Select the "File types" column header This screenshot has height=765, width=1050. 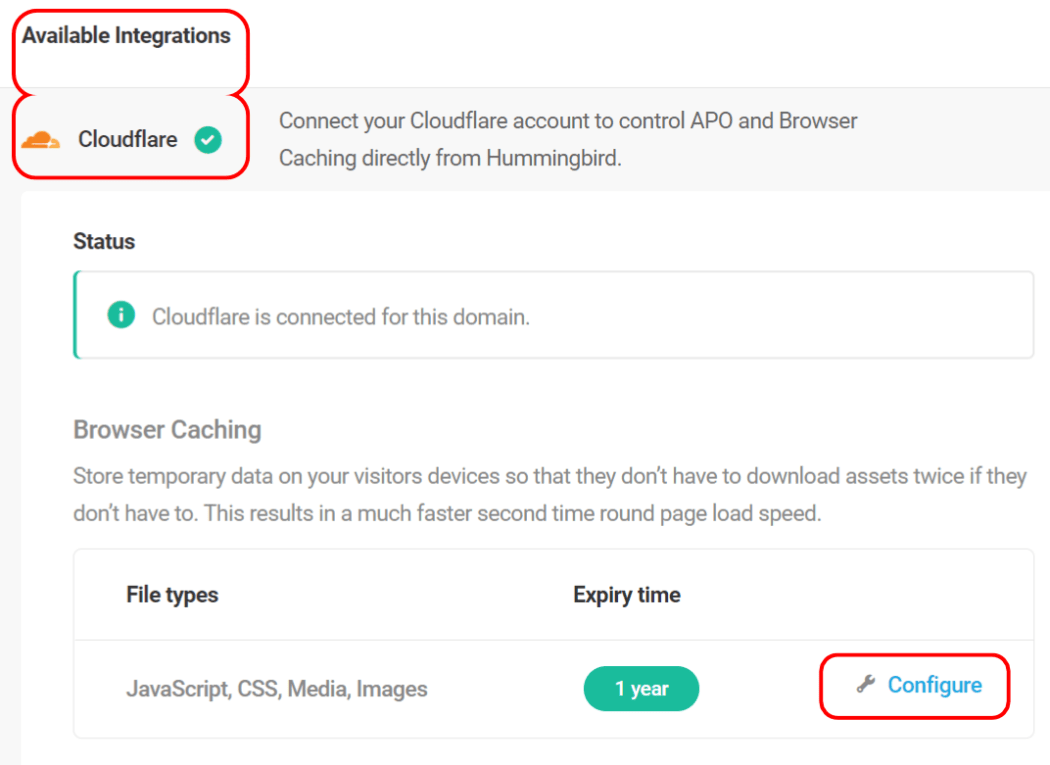(171, 594)
